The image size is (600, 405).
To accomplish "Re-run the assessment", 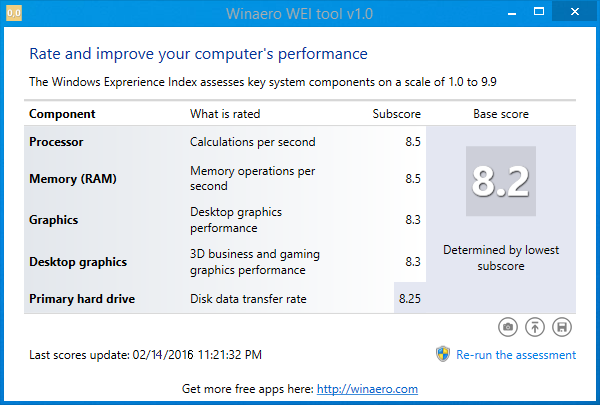I will click(516, 355).
